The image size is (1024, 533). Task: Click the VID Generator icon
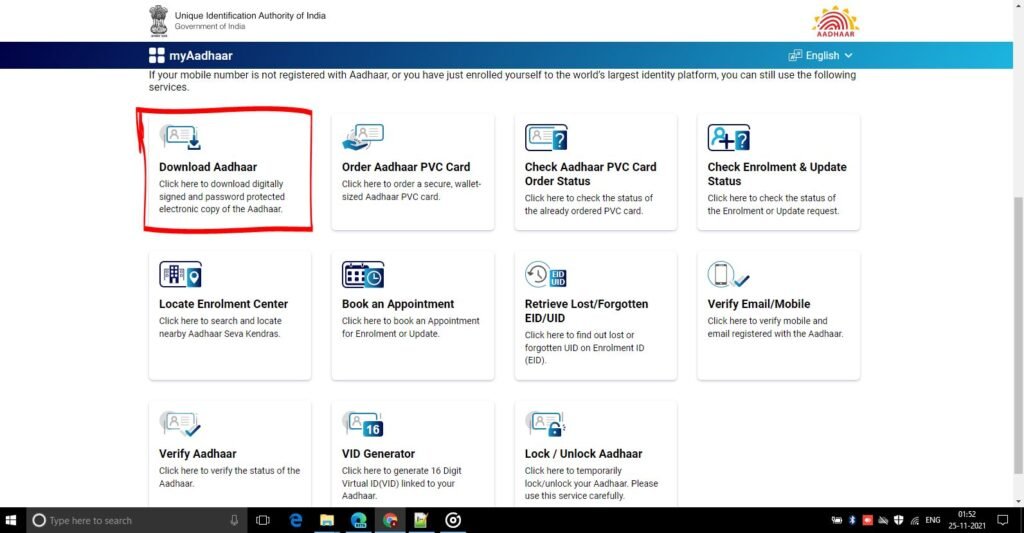click(x=362, y=424)
